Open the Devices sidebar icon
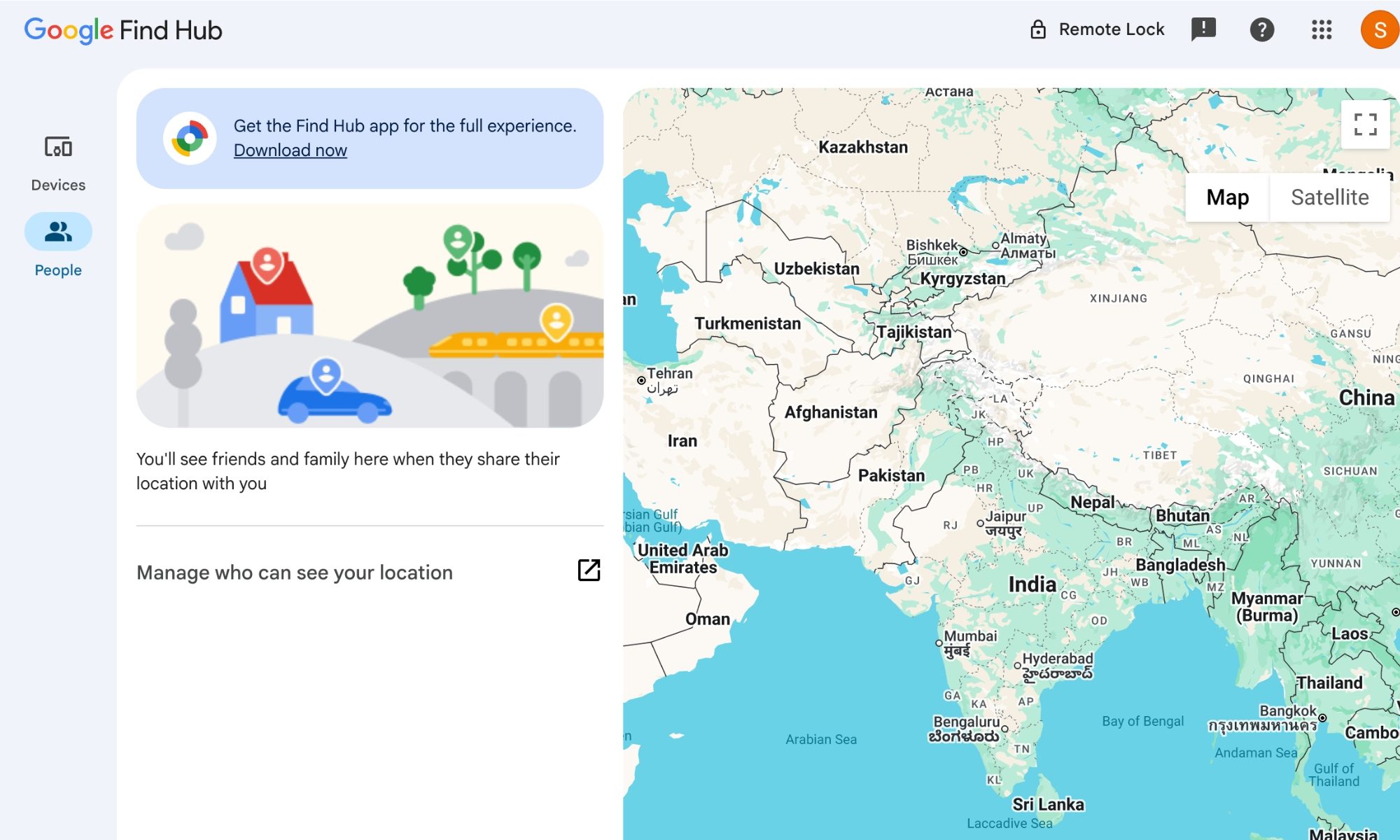The height and width of the screenshot is (840, 1400). click(58, 148)
